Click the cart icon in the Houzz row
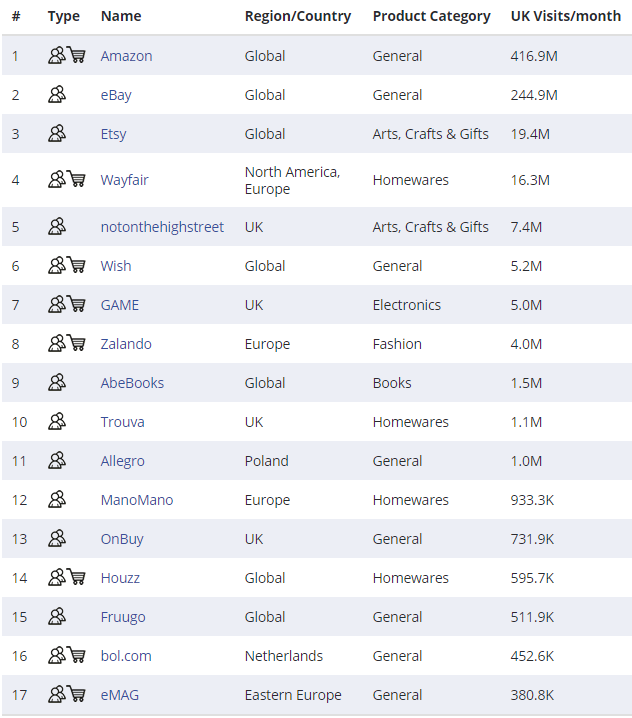 (76, 578)
